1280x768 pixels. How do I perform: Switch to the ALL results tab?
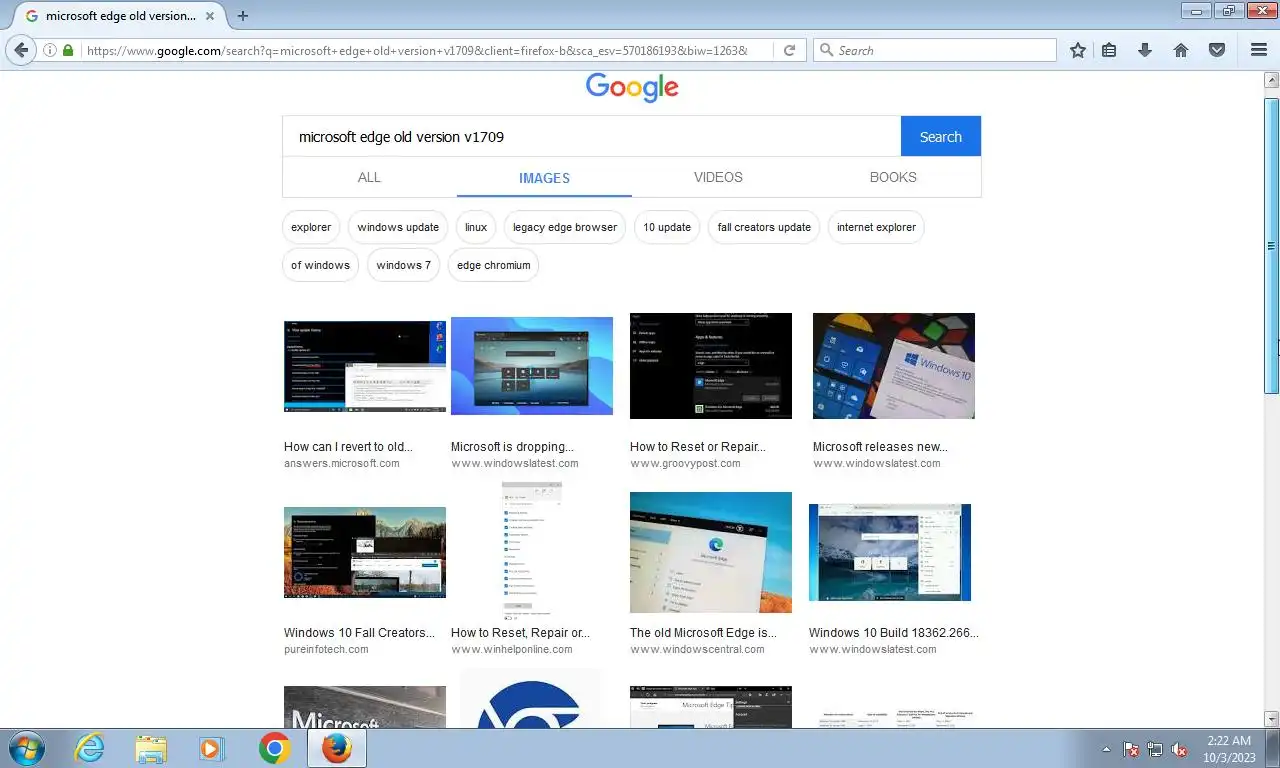point(369,177)
